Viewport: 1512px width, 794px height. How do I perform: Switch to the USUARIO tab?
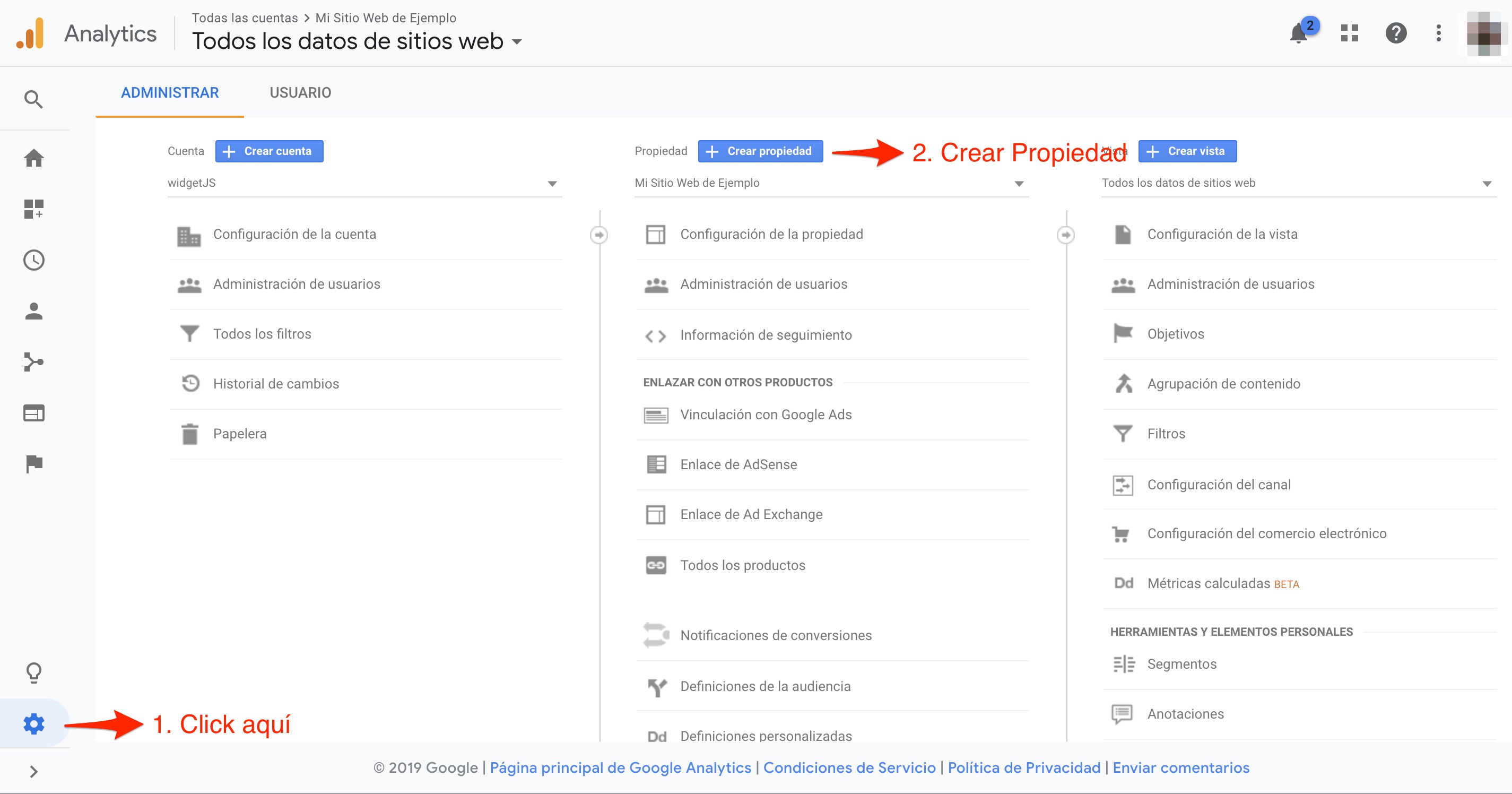[x=300, y=93]
